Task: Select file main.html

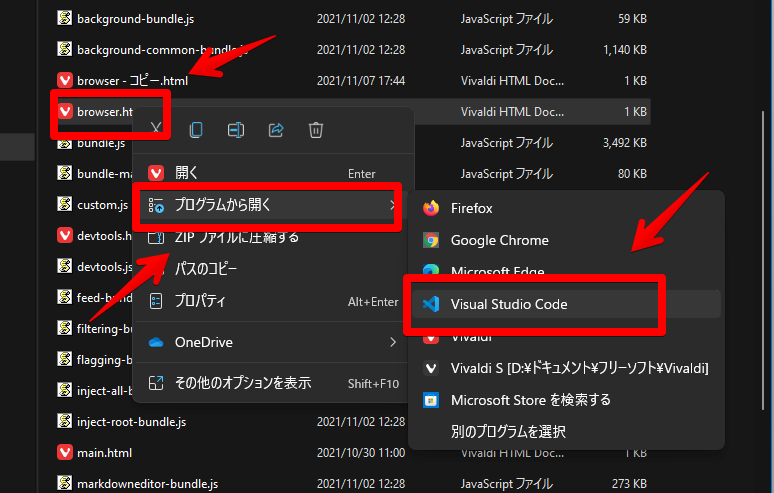Action: 104,453
